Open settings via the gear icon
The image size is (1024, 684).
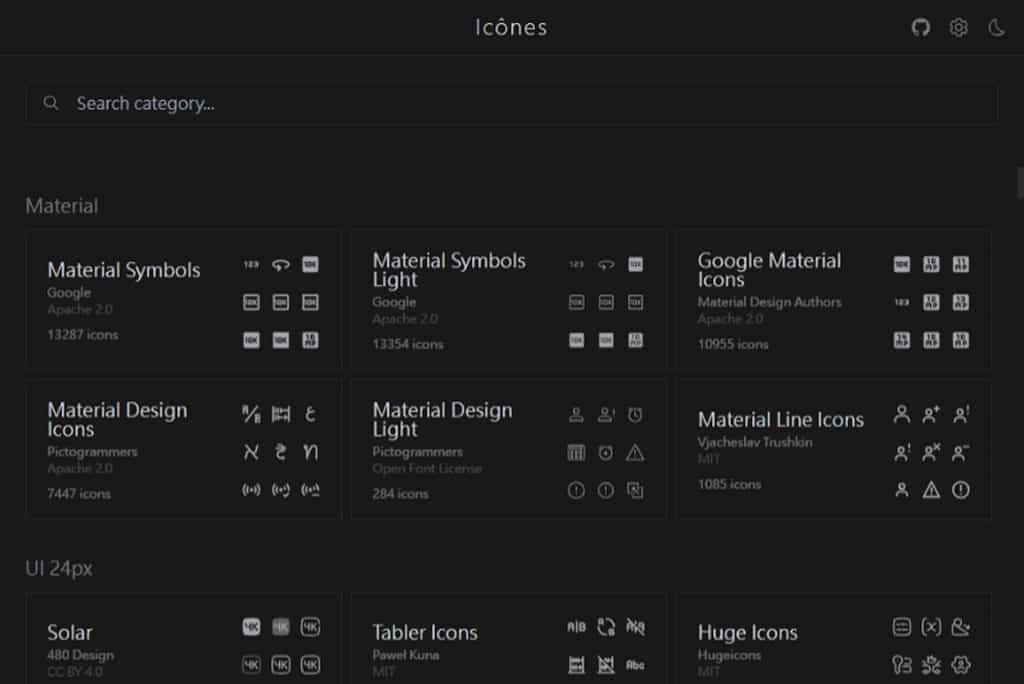tap(958, 28)
